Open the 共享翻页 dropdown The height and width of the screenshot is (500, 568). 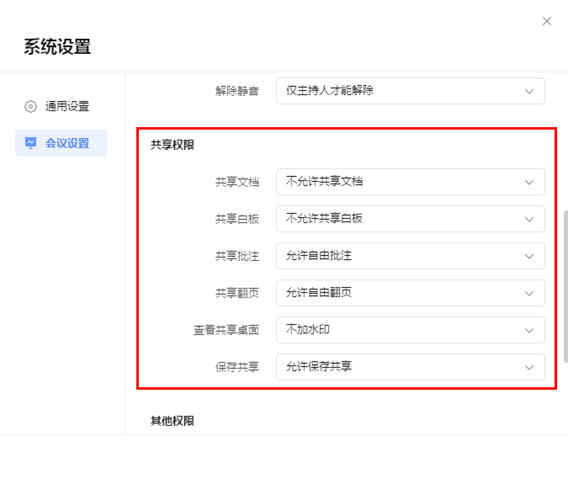coord(410,292)
